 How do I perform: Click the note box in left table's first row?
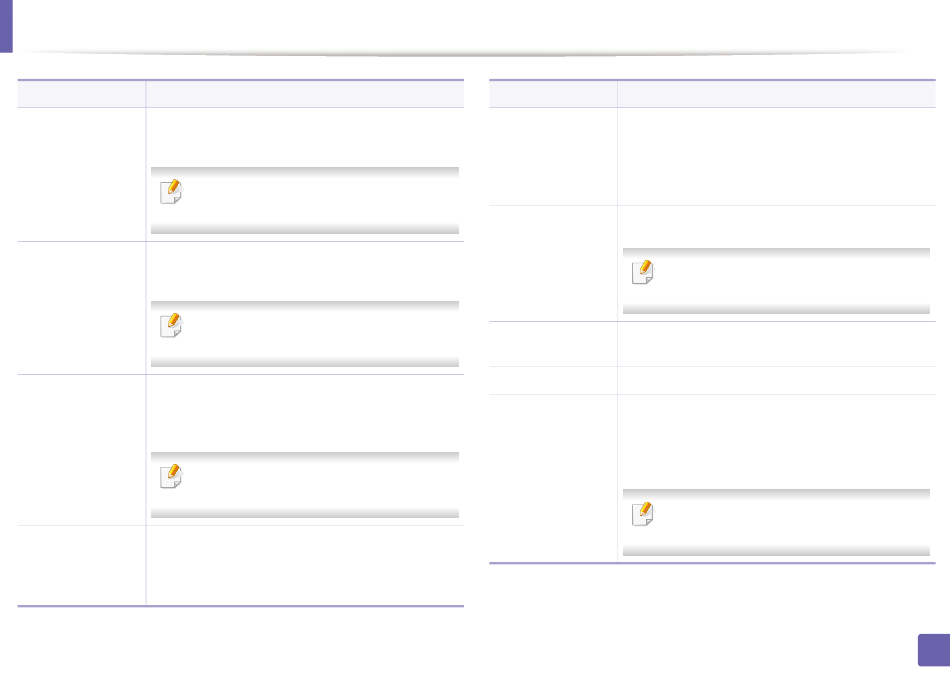305,201
